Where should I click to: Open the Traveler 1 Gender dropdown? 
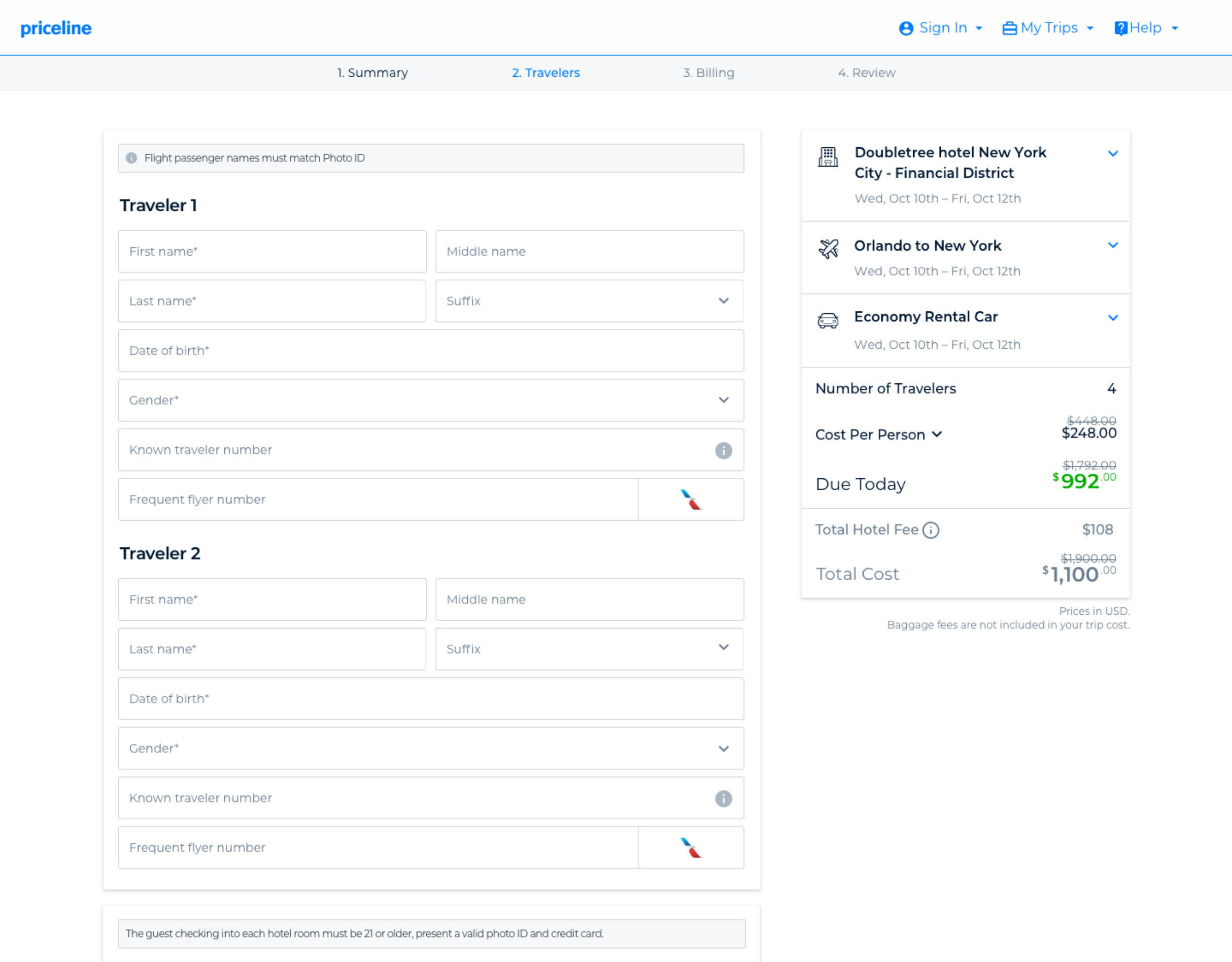click(x=430, y=400)
